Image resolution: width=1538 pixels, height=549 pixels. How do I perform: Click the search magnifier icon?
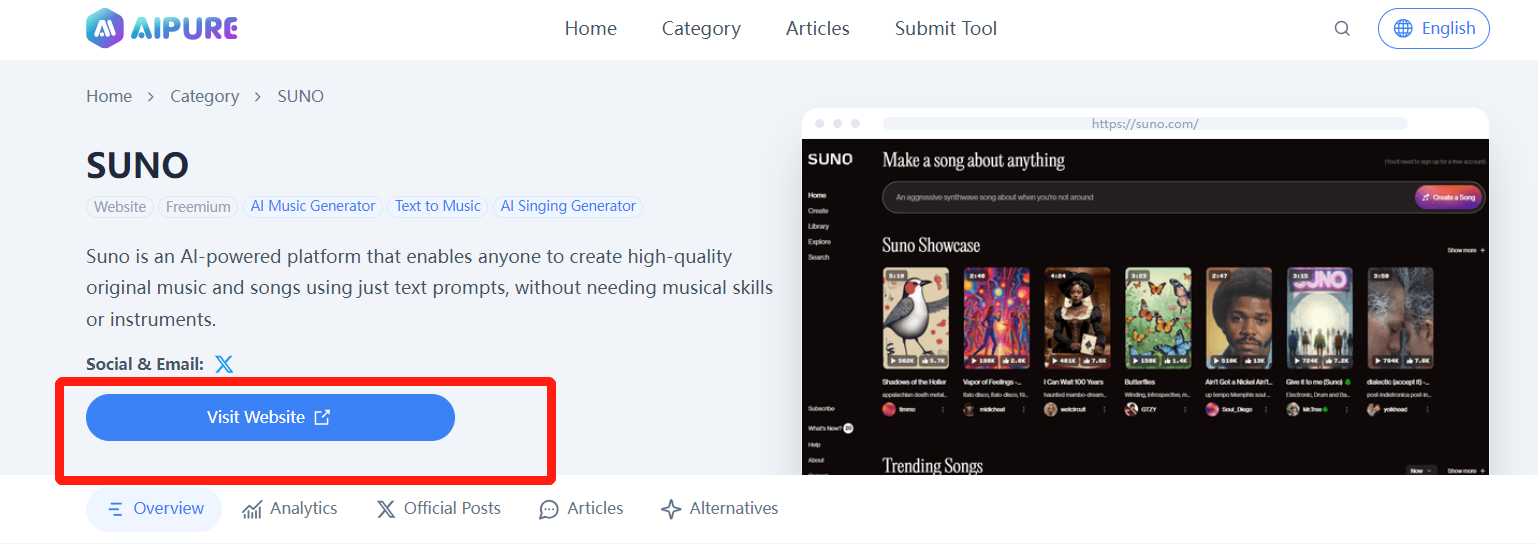[1342, 29]
